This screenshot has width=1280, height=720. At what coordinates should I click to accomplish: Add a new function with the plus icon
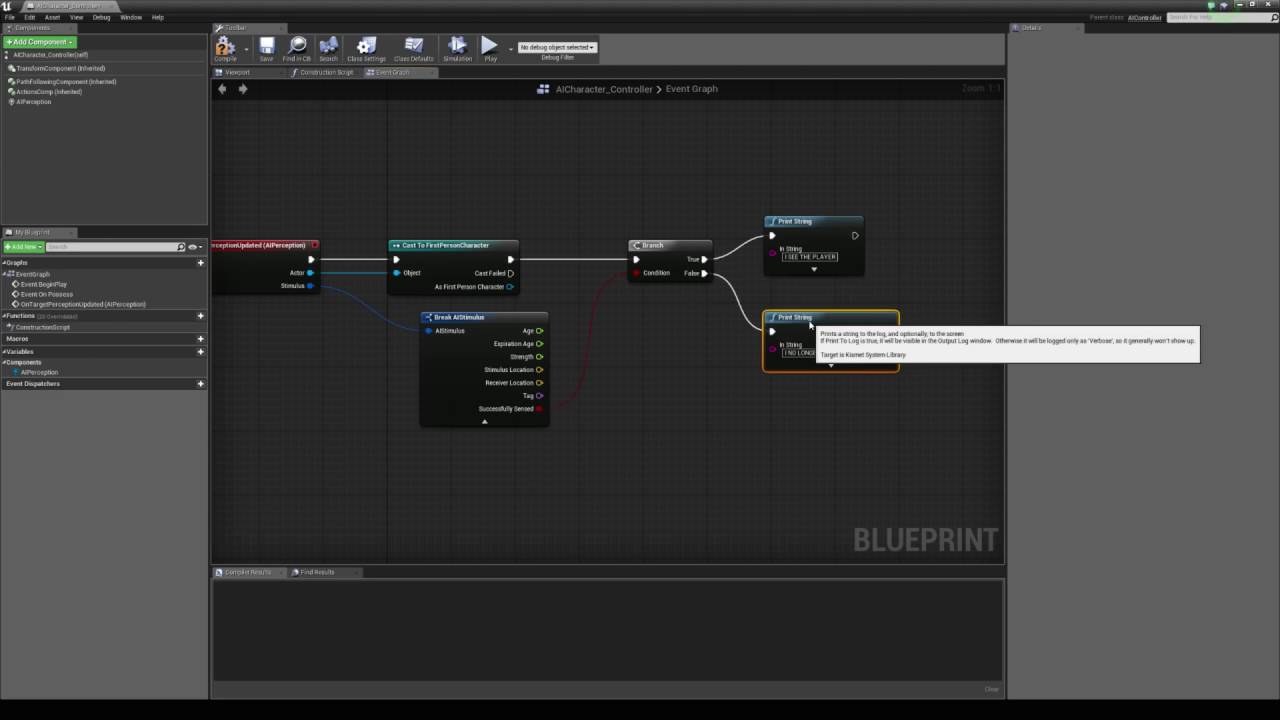point(200,316)
